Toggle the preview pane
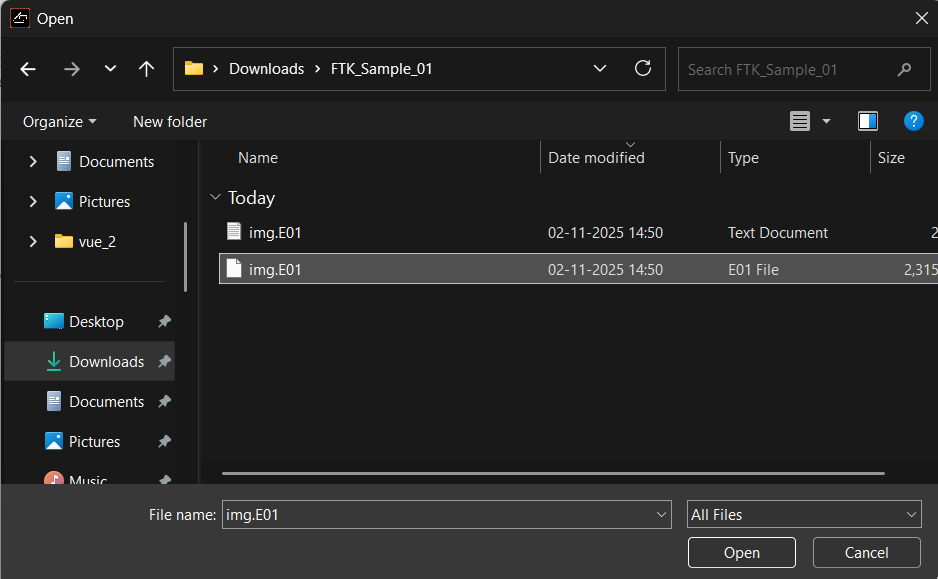 click(868, 121)
